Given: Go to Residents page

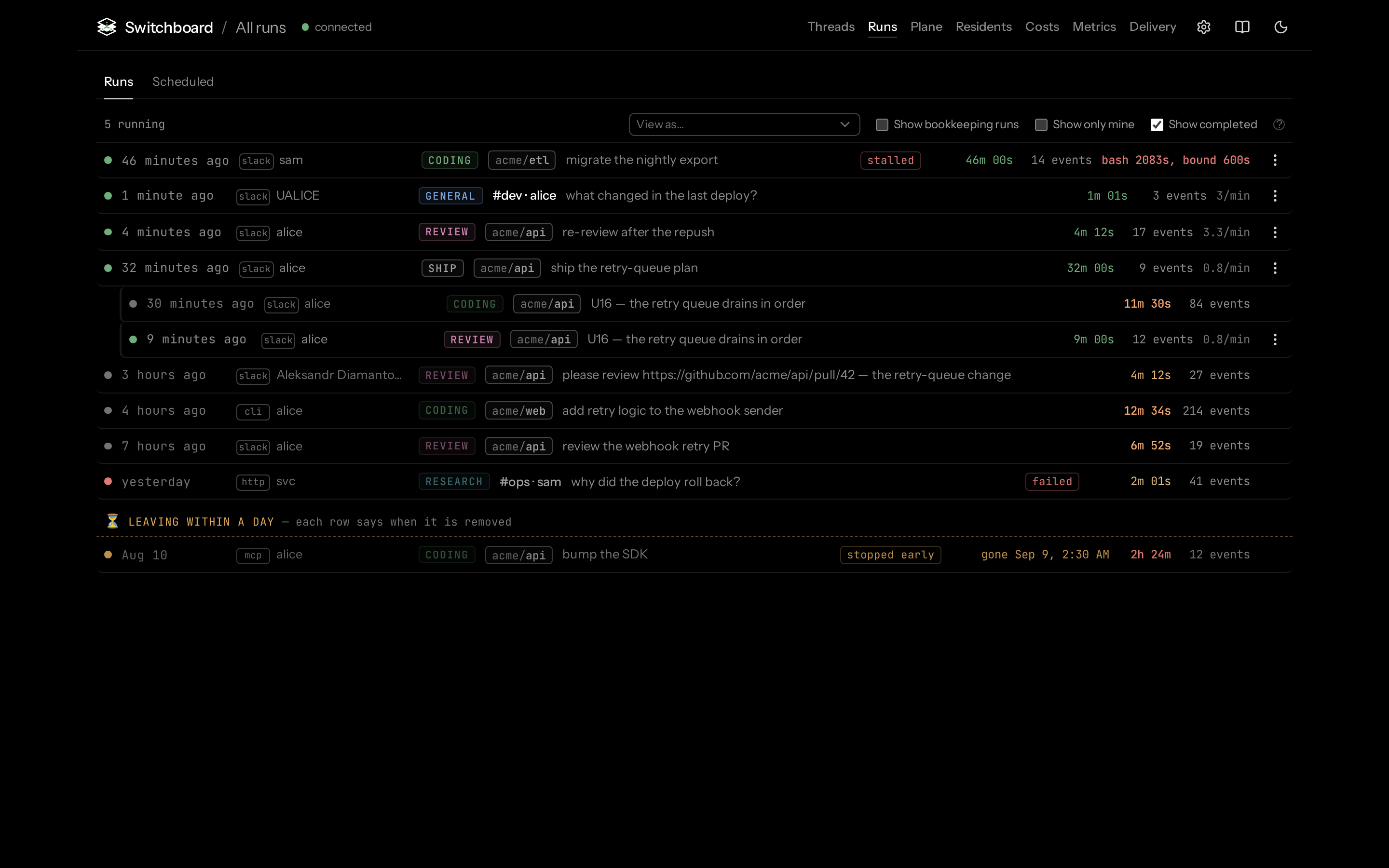Looking at the screenshot, I should (983, 27).
